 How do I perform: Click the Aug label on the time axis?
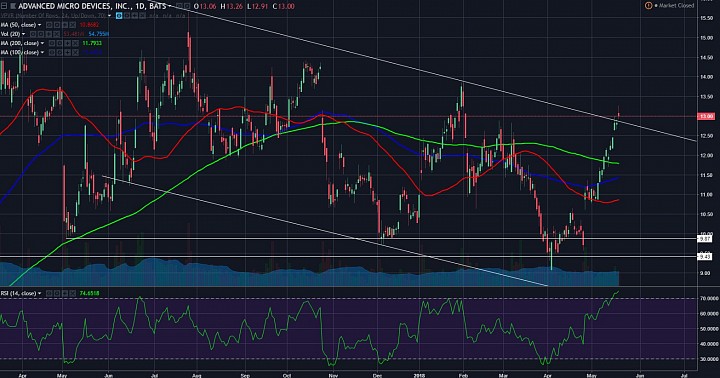tap(197, 375)
